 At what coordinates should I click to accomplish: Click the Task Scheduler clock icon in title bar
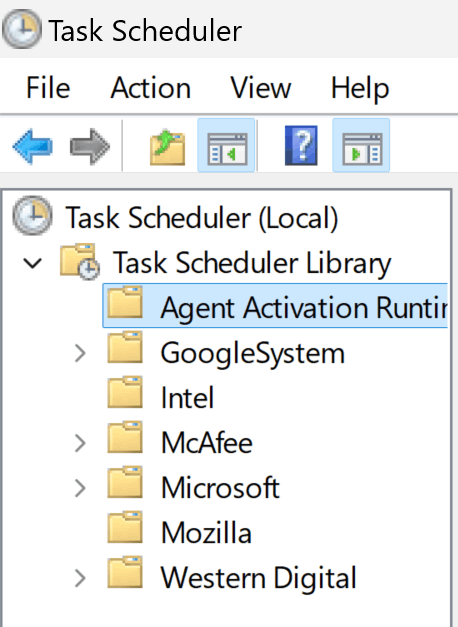[x=22, y=29]
